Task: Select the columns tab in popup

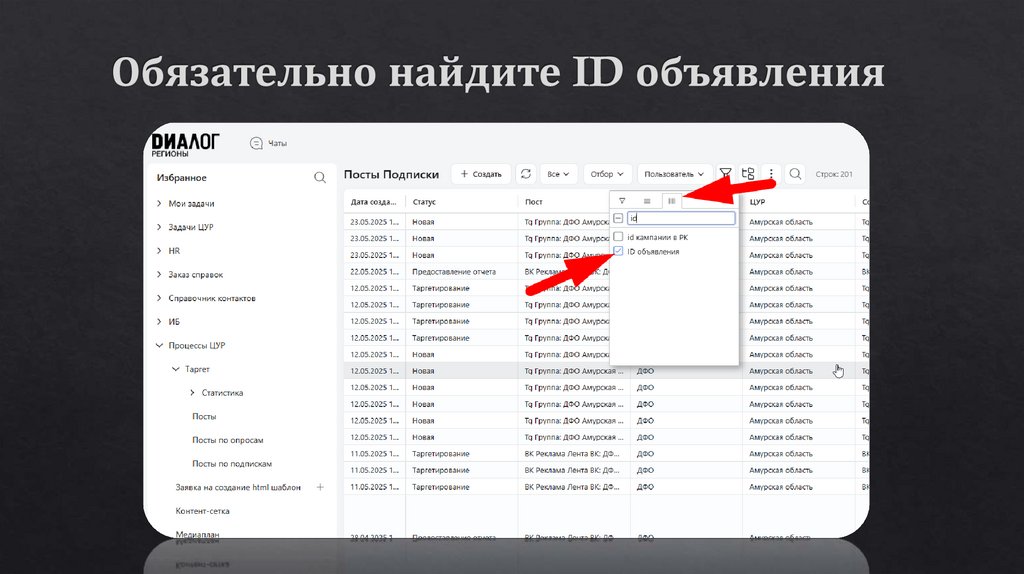Action: point(671,201)
